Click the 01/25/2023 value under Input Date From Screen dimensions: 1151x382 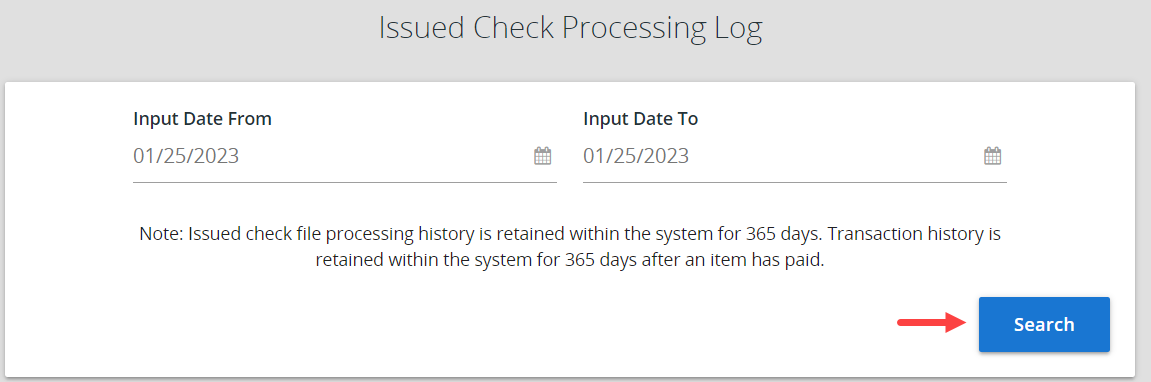tap(186, 156)
